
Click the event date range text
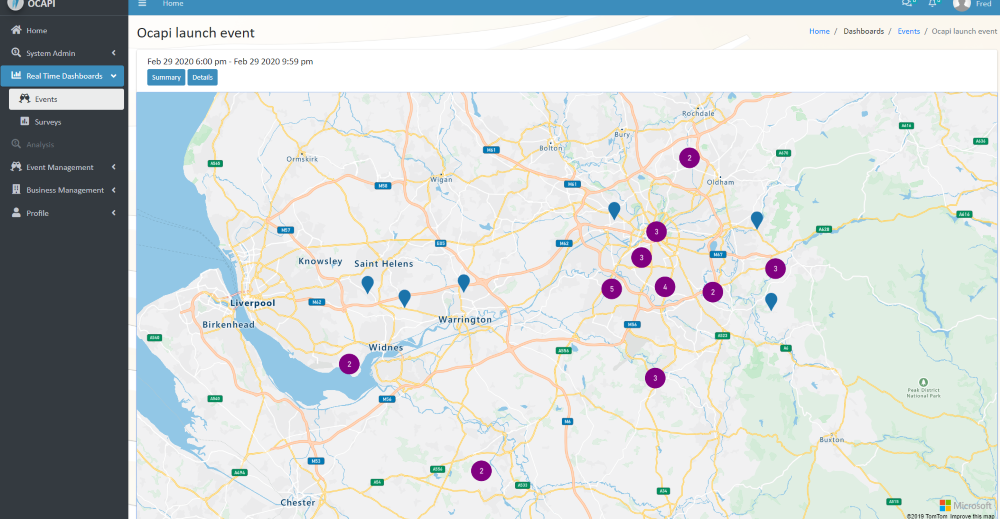tap(230, 61)
